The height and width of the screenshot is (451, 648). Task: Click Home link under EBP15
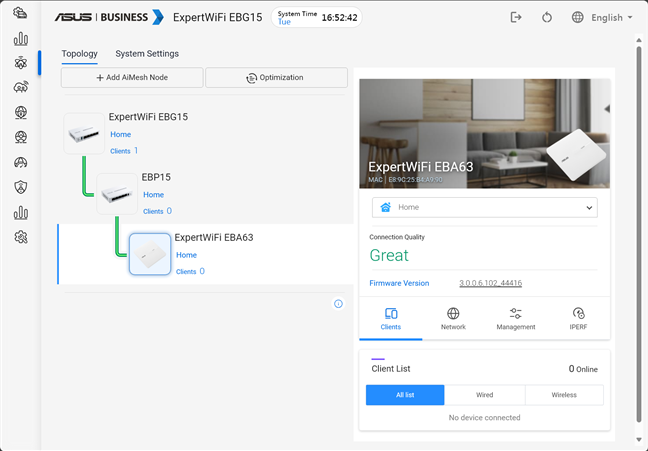click(153, 195)
